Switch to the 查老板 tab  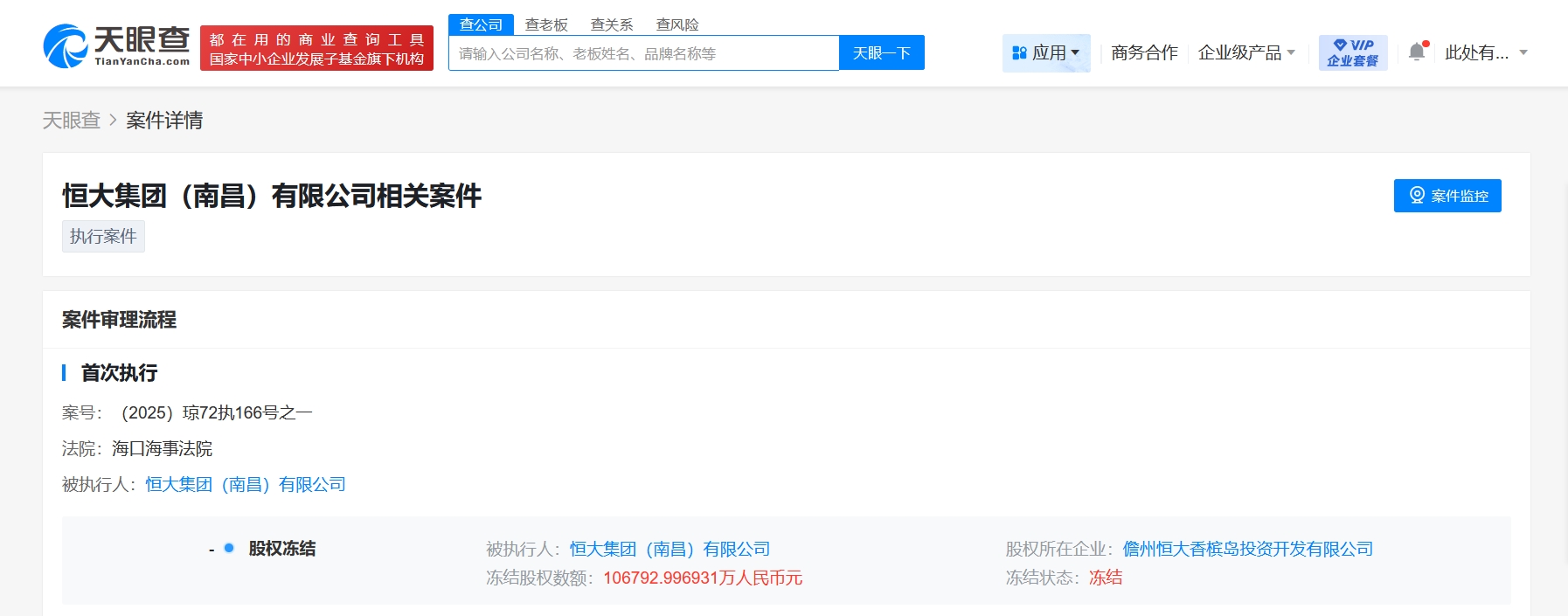(546, 24)
